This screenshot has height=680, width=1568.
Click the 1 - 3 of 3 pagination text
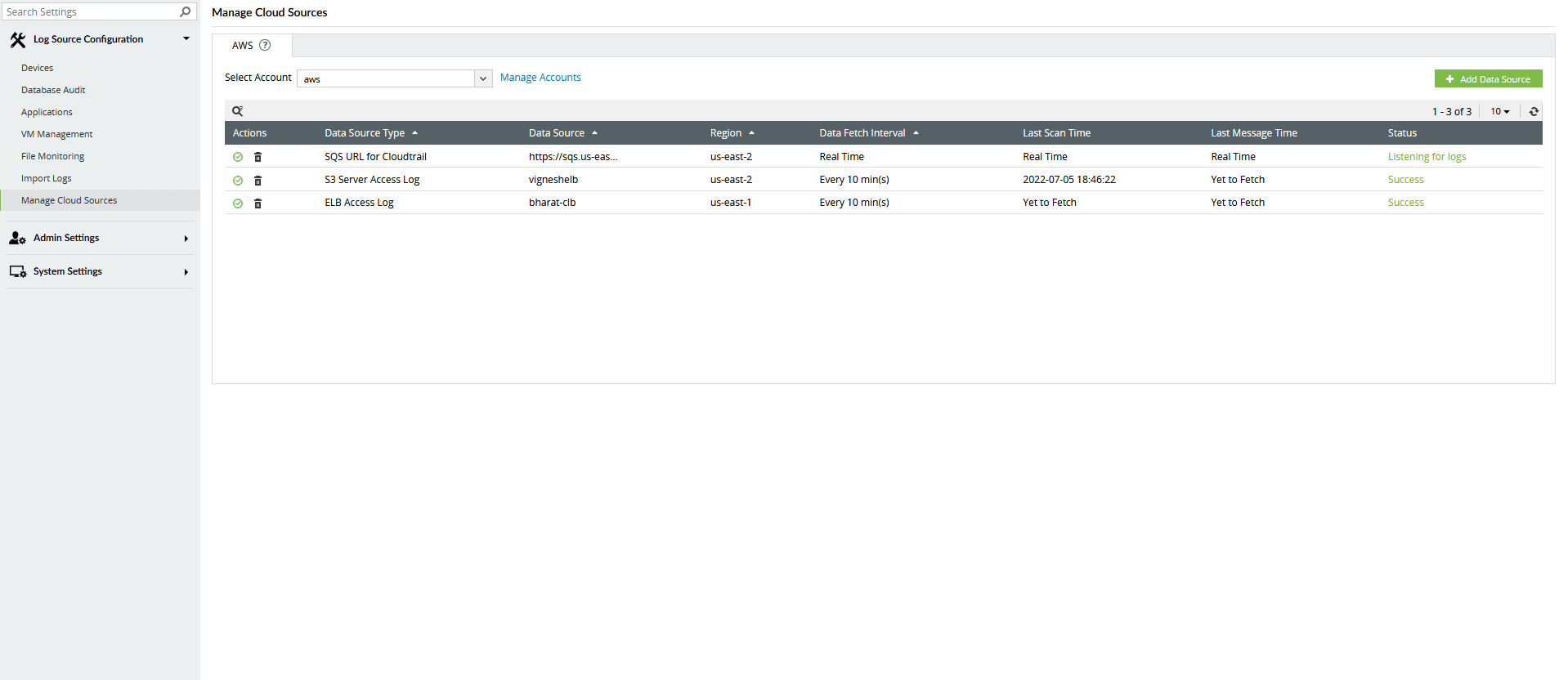click(1451, 112)
